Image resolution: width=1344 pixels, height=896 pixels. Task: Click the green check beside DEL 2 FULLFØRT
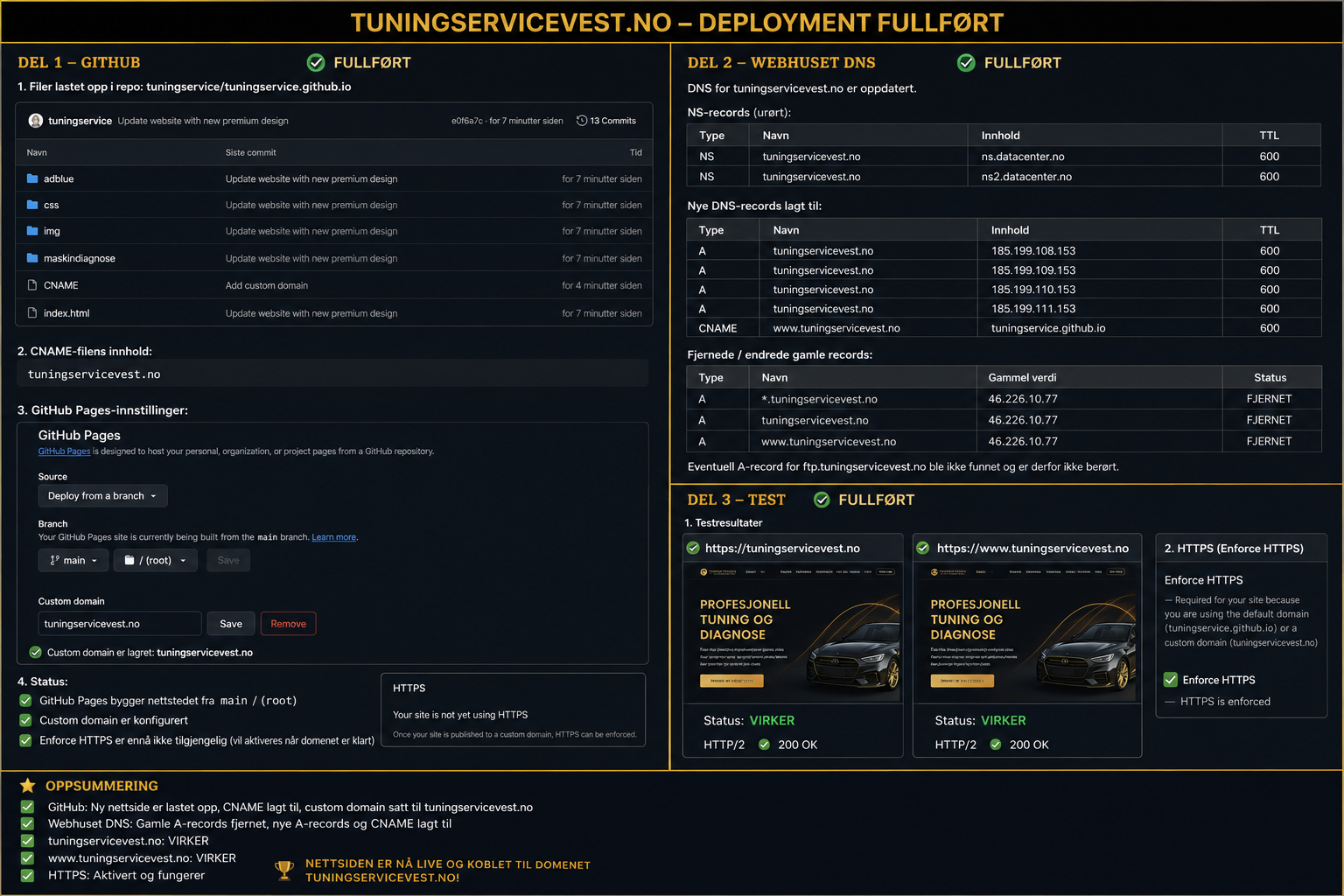(966, 62)
